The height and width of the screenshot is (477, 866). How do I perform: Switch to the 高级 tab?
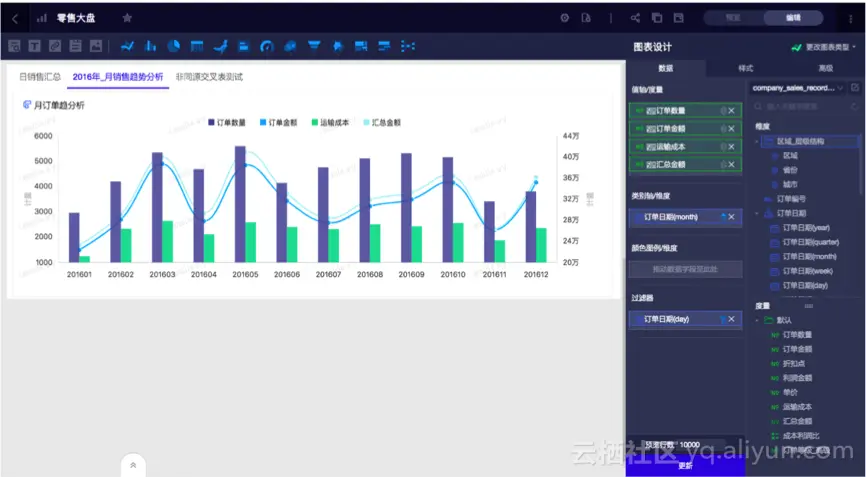coord(825,68)
